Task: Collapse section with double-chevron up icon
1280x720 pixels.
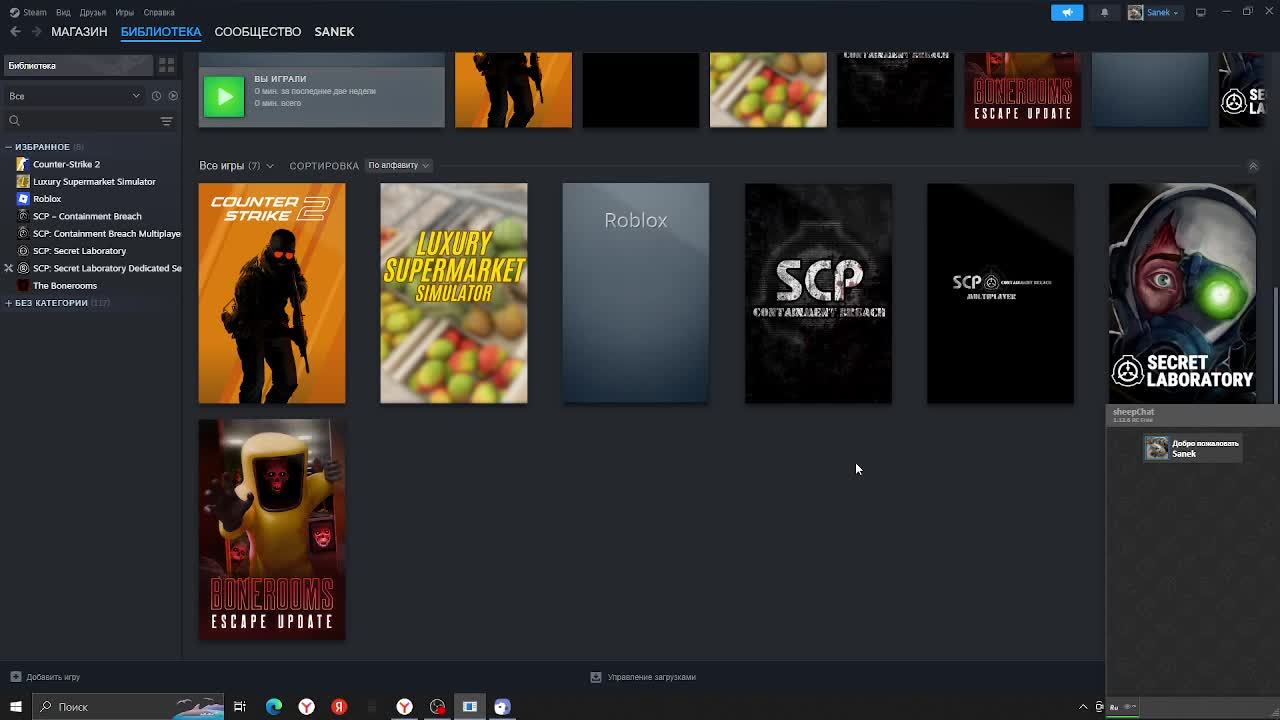Action: click(1253, 166)
